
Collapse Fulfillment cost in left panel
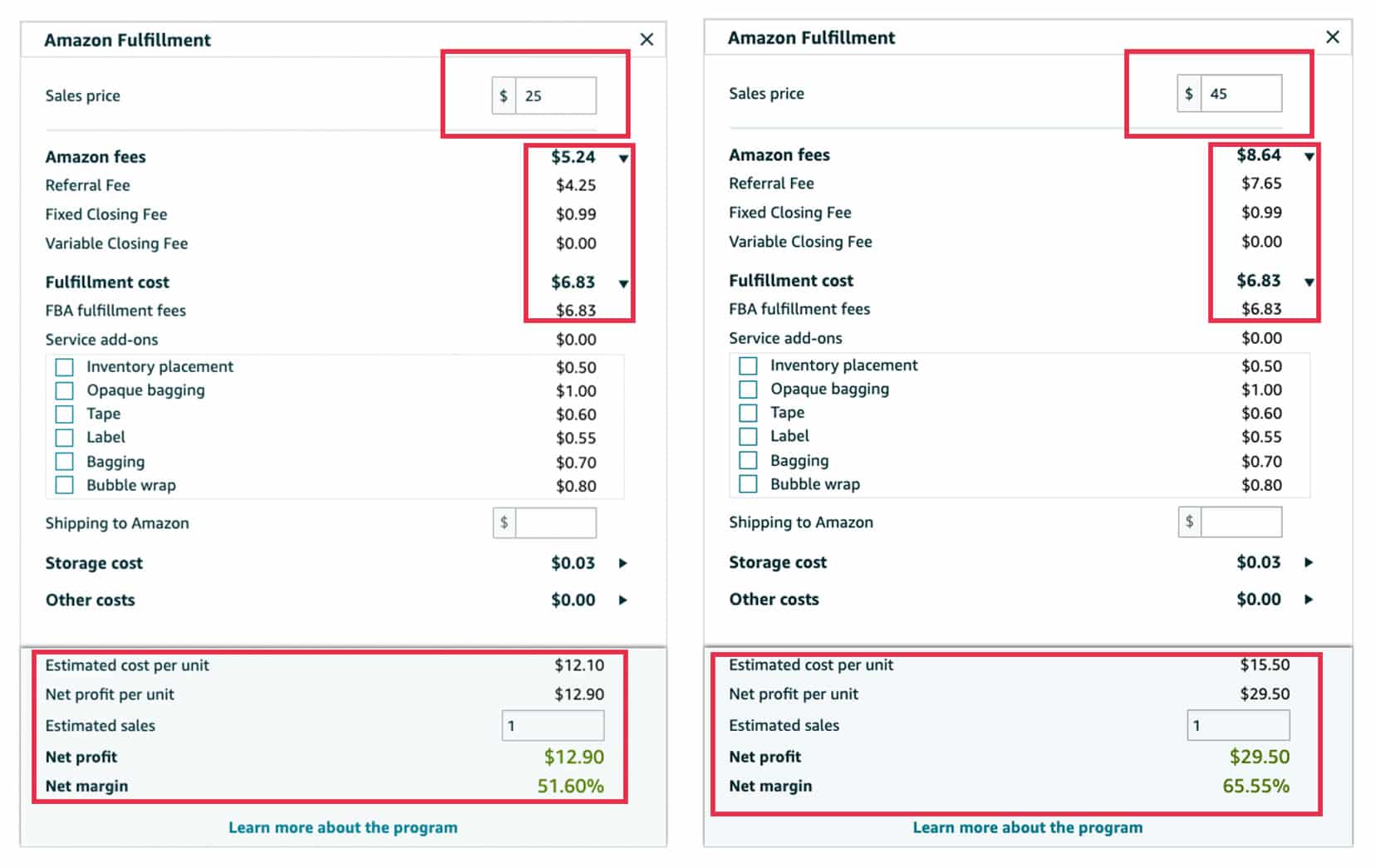click(623, 283)
